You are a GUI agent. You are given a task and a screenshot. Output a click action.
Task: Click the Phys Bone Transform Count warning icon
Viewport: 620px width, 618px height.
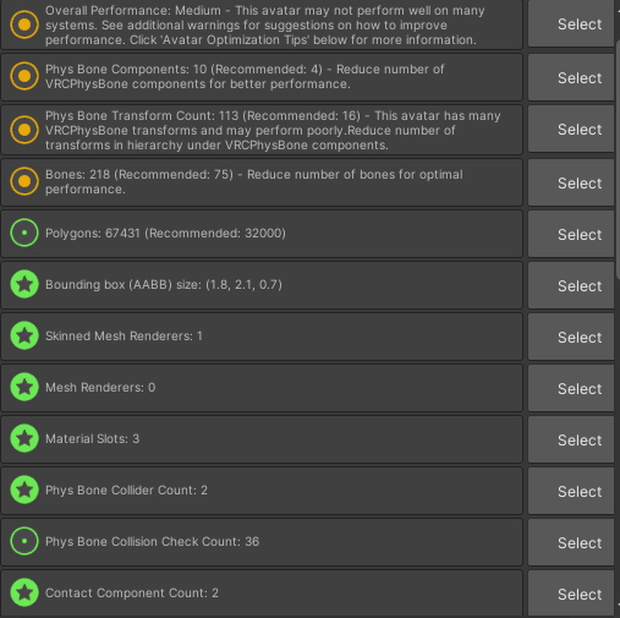(x=25, y=130)
